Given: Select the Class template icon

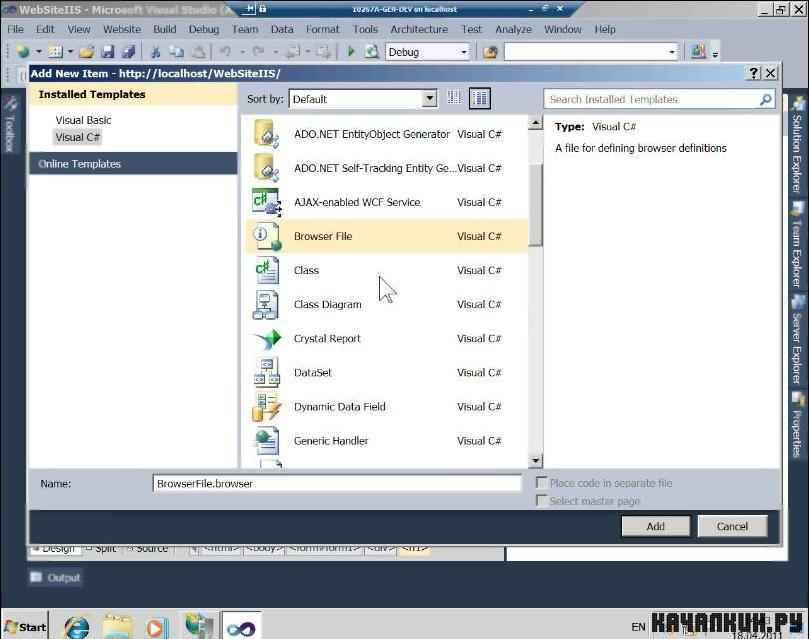Looking at the screenshot, I should click(x=266, y=270).
